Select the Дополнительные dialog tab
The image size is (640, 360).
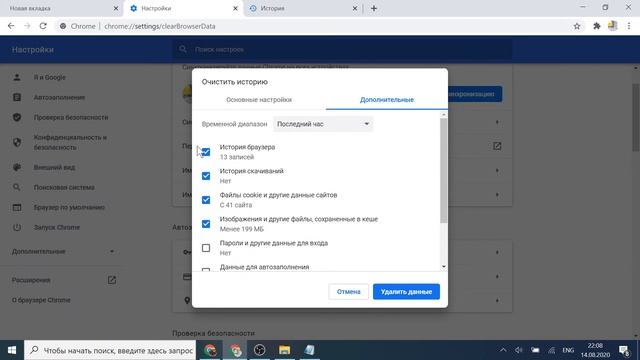pyautogui.click(x=387, y=100)
